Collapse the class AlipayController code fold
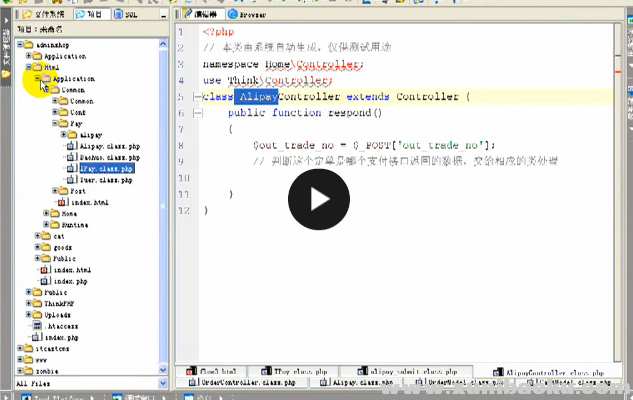Screen dimensions: 633x400 (x=180, y=97)
